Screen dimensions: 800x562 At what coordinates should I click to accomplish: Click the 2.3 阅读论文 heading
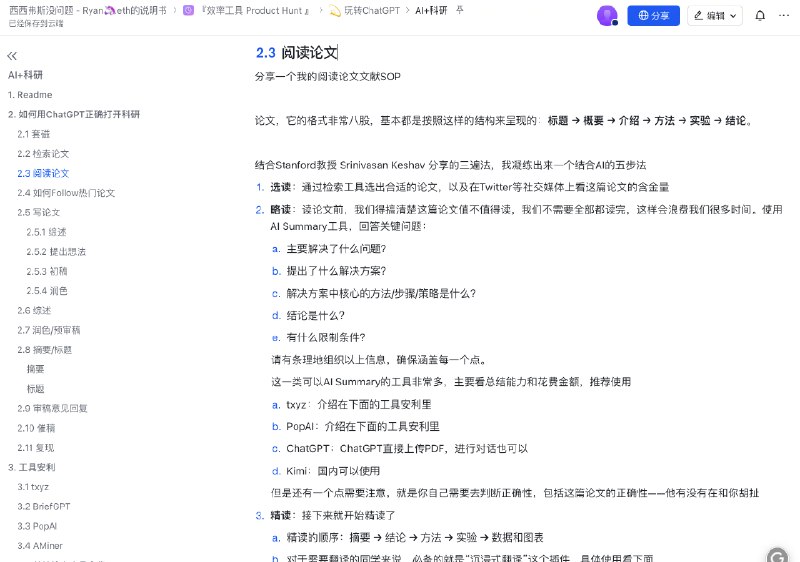[x=297, y=53]
